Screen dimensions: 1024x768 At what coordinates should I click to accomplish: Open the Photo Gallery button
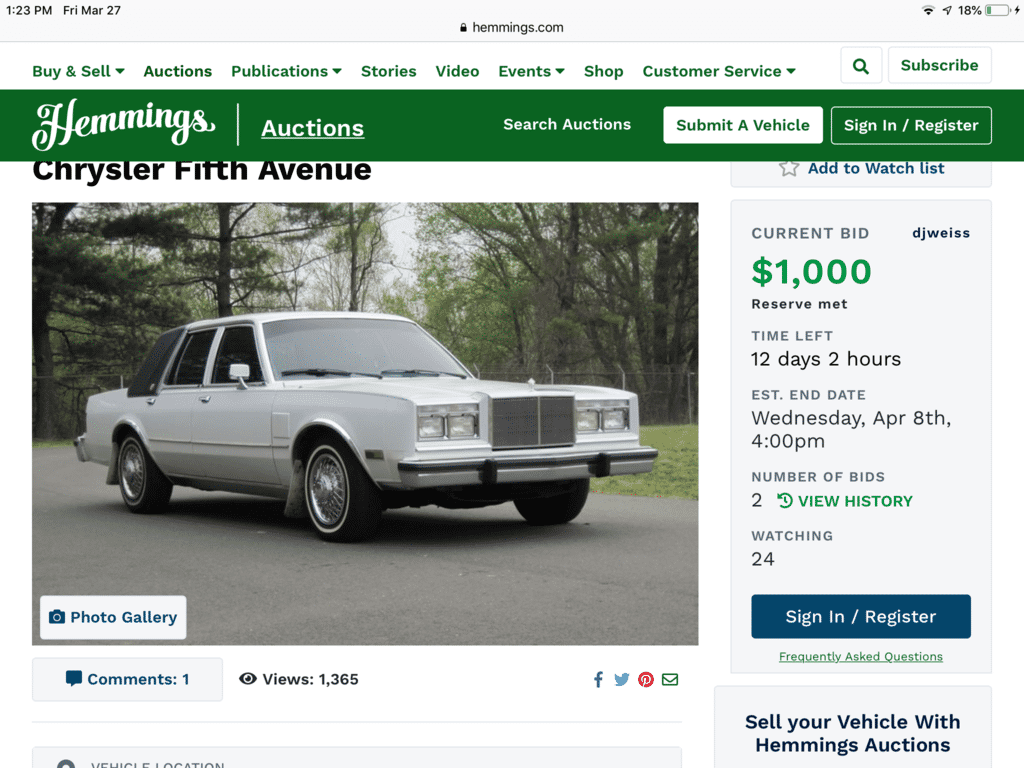(x=113, y=617)
